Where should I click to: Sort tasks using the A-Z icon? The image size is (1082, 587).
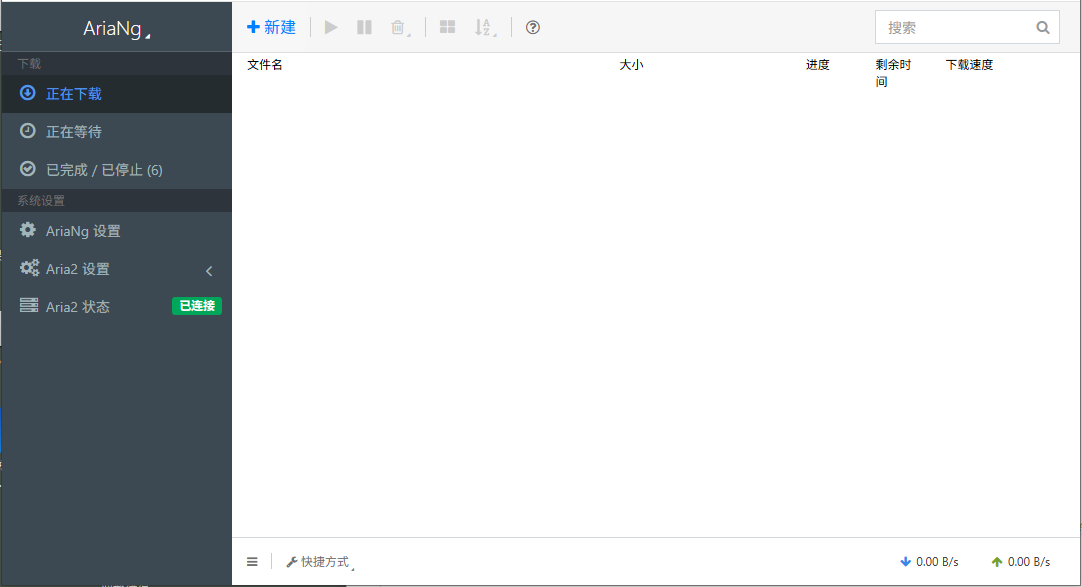(483, 27)
